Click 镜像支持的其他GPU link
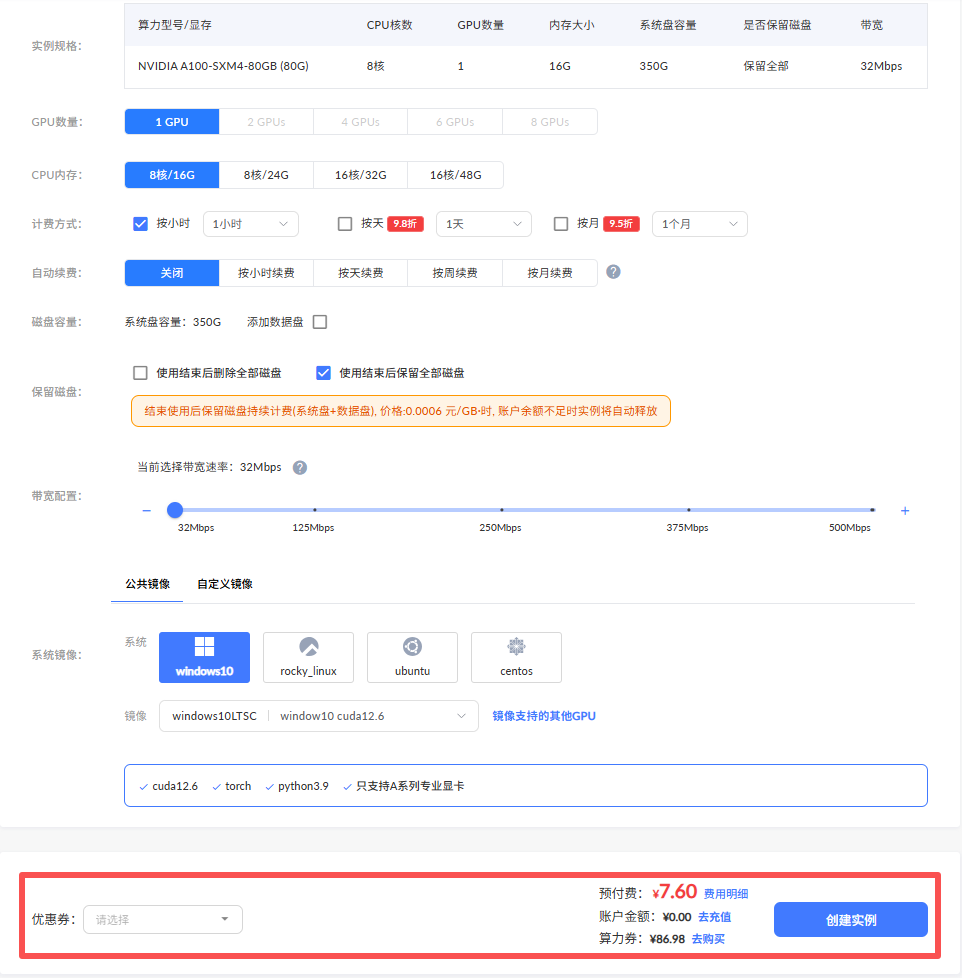This screenshot has width=962, height=978. click(x=544, y=716)
